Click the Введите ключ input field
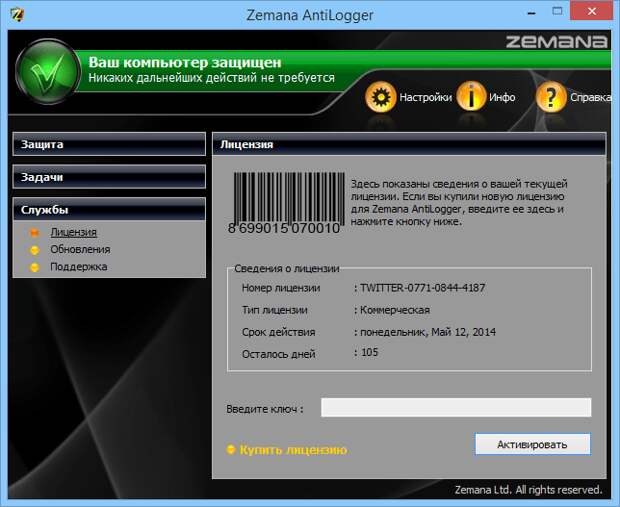 pyautogui.click(x=456, y=407)
